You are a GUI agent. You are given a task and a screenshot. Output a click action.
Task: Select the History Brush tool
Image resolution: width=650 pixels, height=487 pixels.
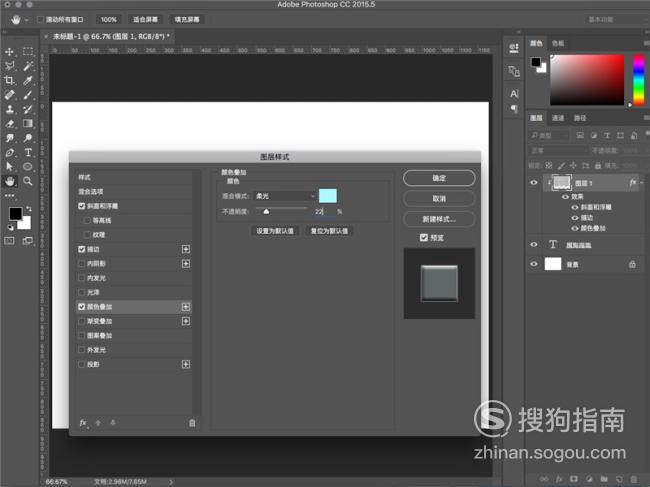pos(28,109)
